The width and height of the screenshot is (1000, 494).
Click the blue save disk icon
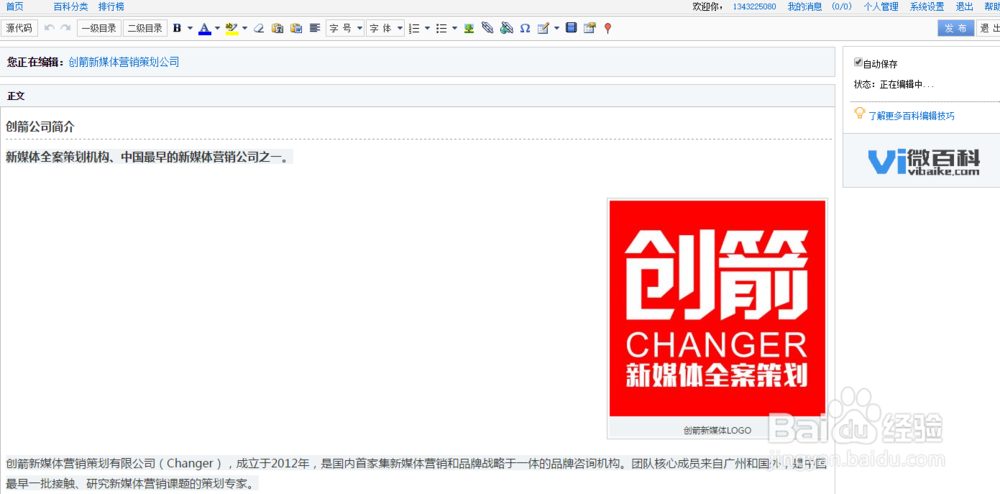[571, 28]
